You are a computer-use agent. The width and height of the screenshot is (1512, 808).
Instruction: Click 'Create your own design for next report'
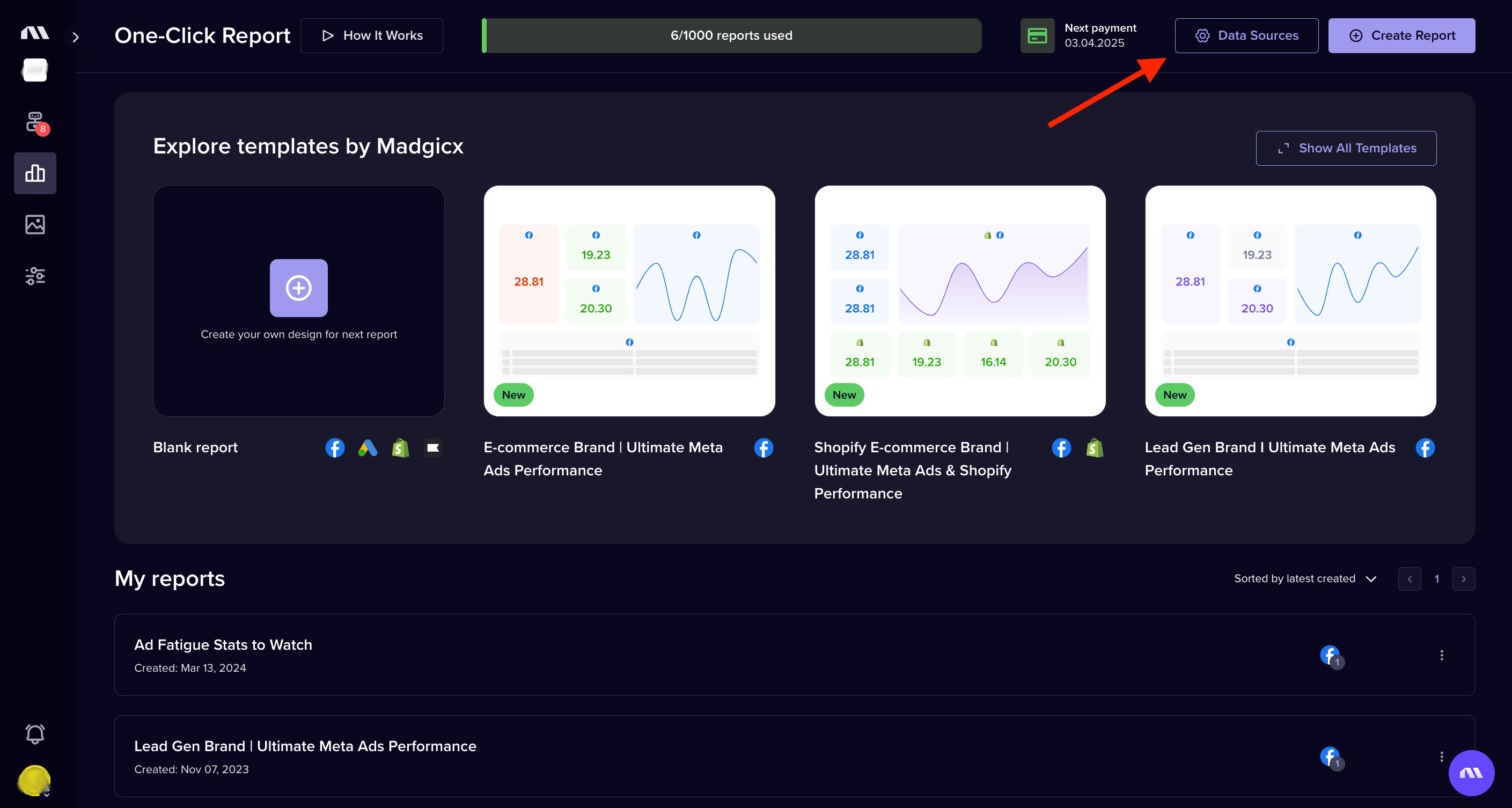coord(299,334)
